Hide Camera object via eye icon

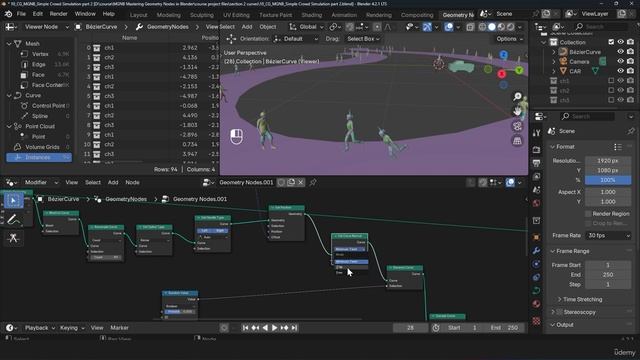tap(620, 62)
